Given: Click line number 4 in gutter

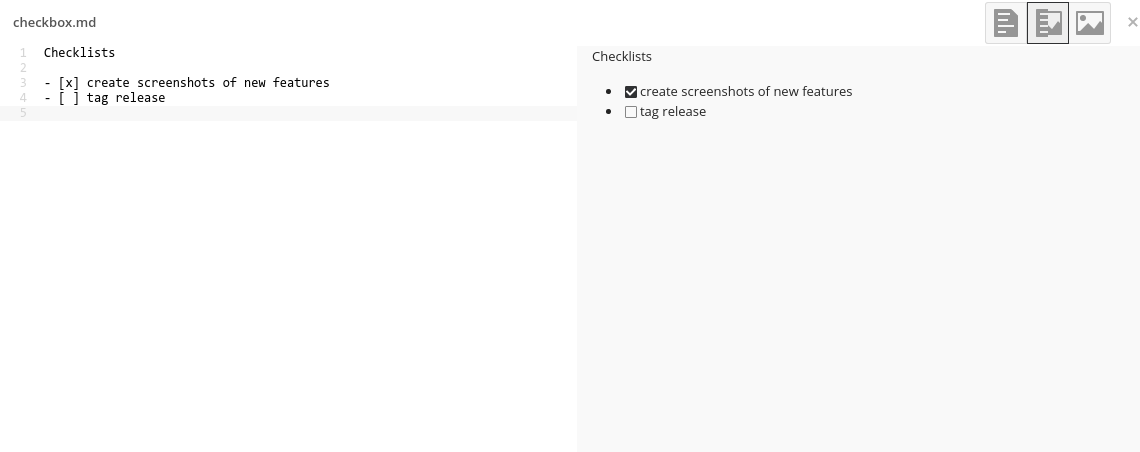Looking at the screenshot, I should (x=23, y=97).
